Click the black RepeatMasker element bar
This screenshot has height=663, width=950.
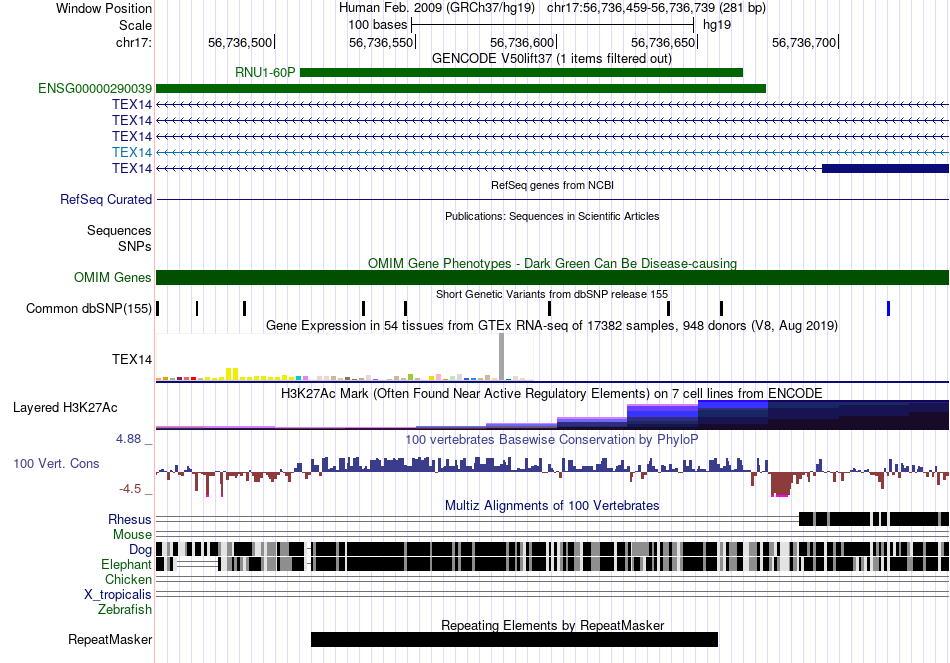[514, 639]
